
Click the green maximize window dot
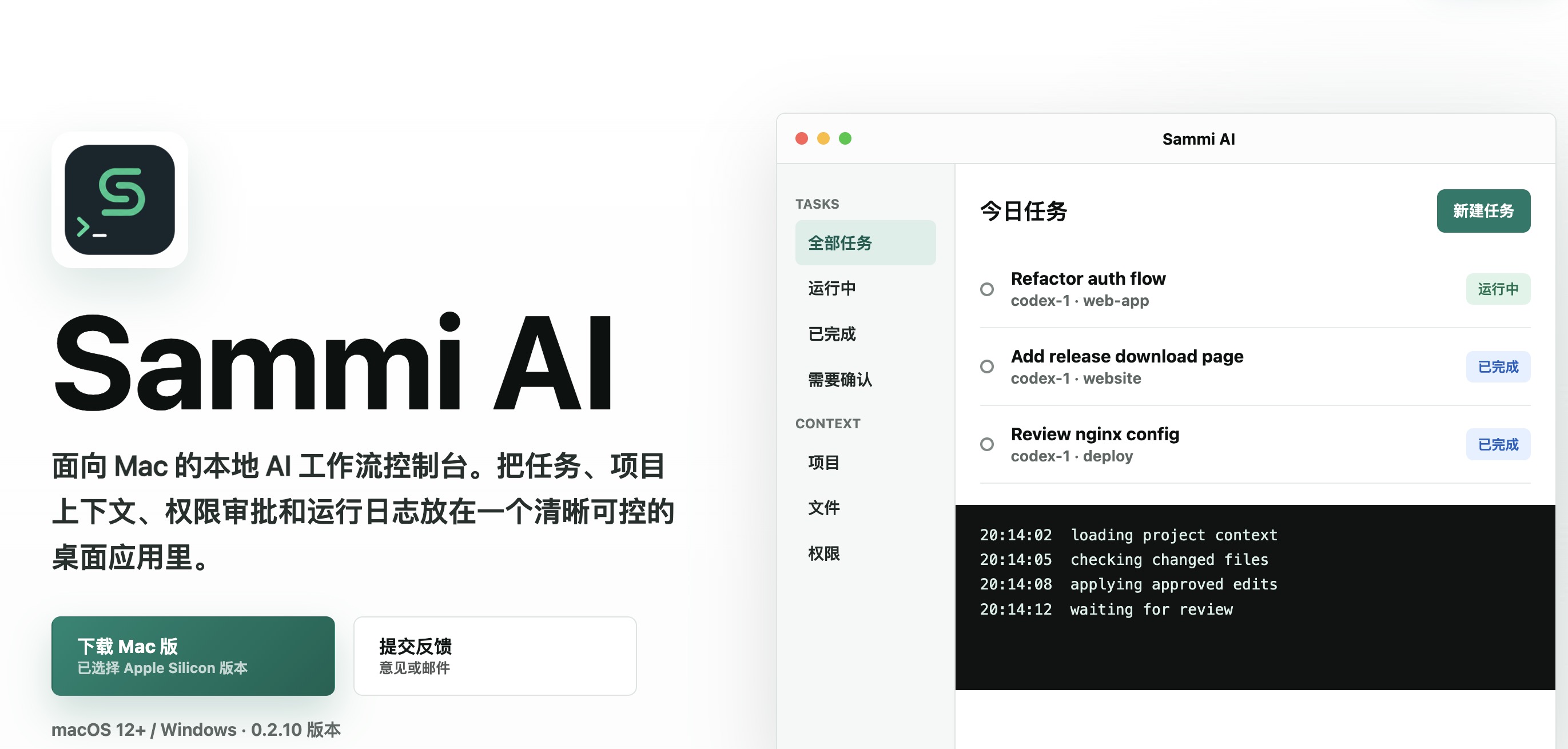tap(845, 139)
